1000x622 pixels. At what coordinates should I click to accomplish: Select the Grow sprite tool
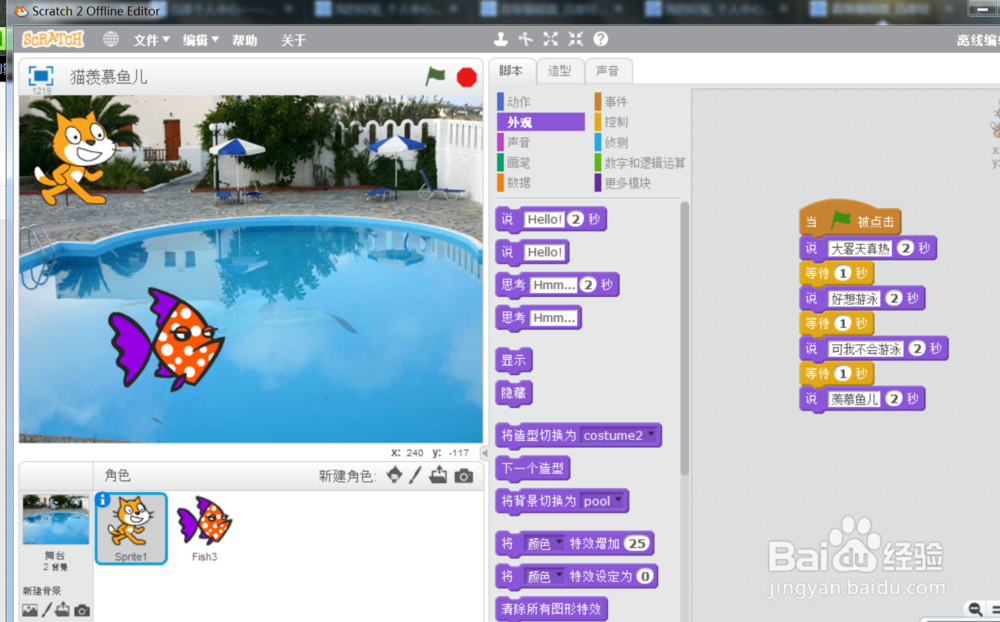pos(550,40)
